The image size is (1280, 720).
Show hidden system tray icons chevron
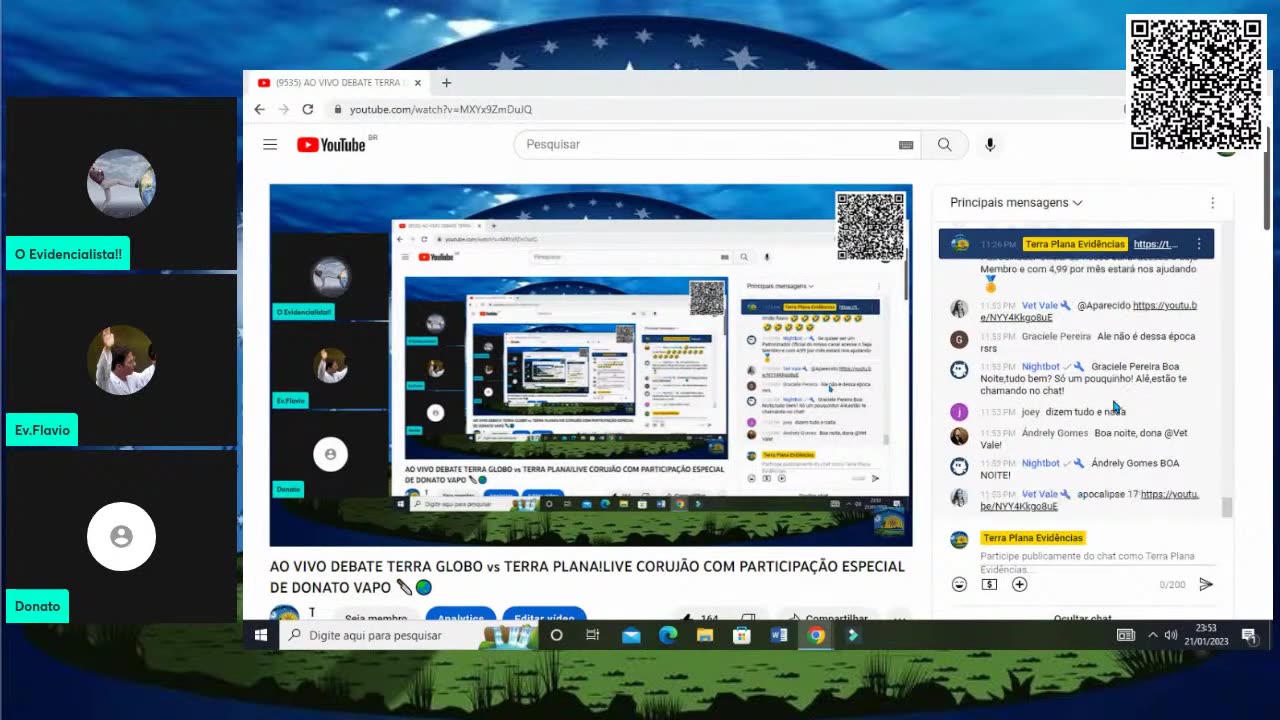tap(1152, 635)
